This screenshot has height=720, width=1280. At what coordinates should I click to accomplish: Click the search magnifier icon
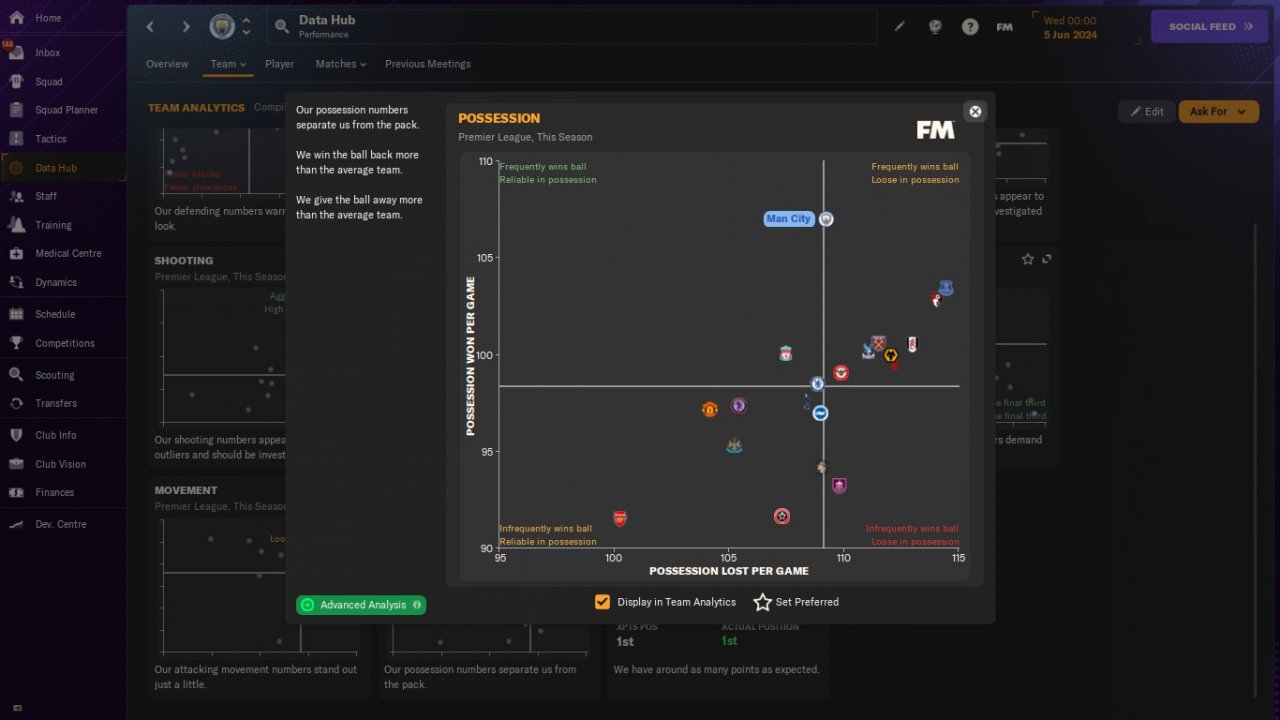pyautogui.click(x=282, y=27)
